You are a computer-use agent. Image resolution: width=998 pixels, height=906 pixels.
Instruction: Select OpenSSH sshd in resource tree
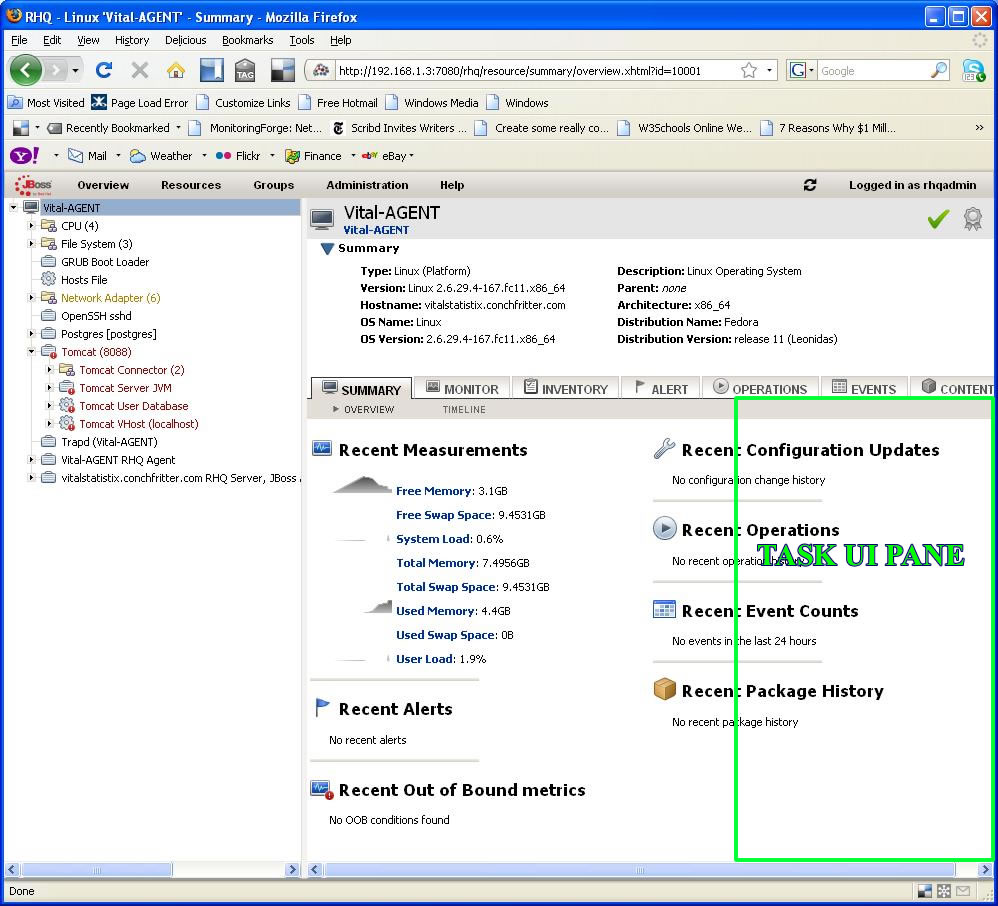[x=96, y=316]
